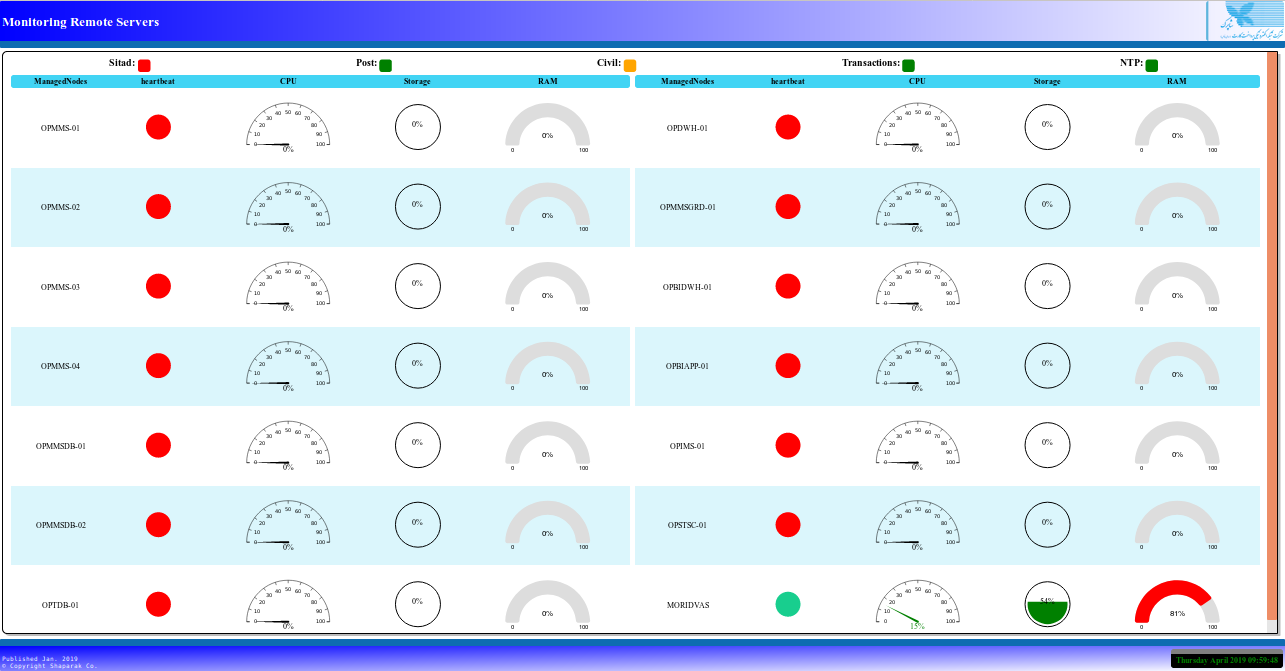
Task: Click the red heartbeat indicator for OPMMSGRD-01
Action: [x=788, y=207]
